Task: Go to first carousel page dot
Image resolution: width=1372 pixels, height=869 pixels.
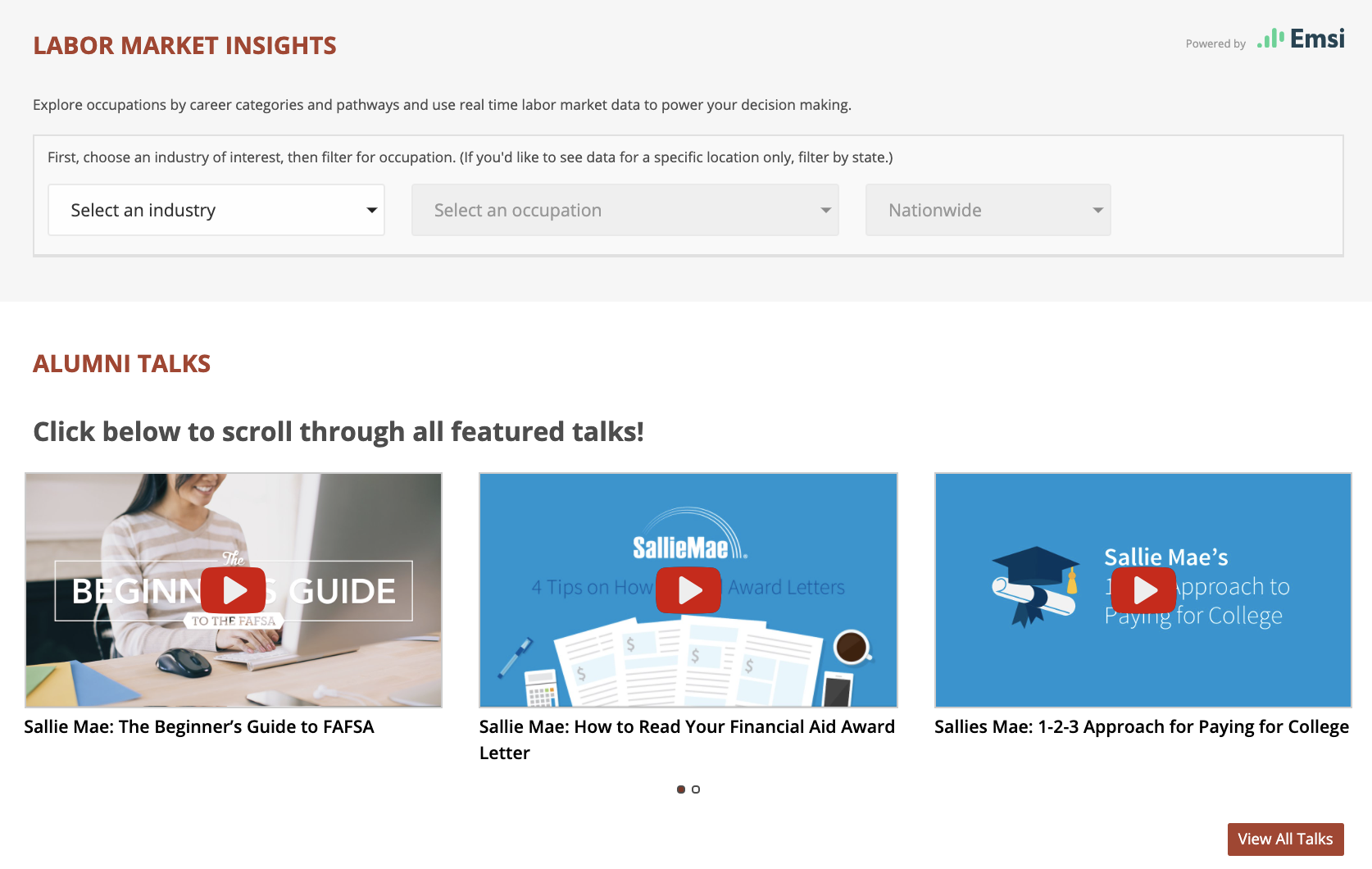Action: coord(681,789)
